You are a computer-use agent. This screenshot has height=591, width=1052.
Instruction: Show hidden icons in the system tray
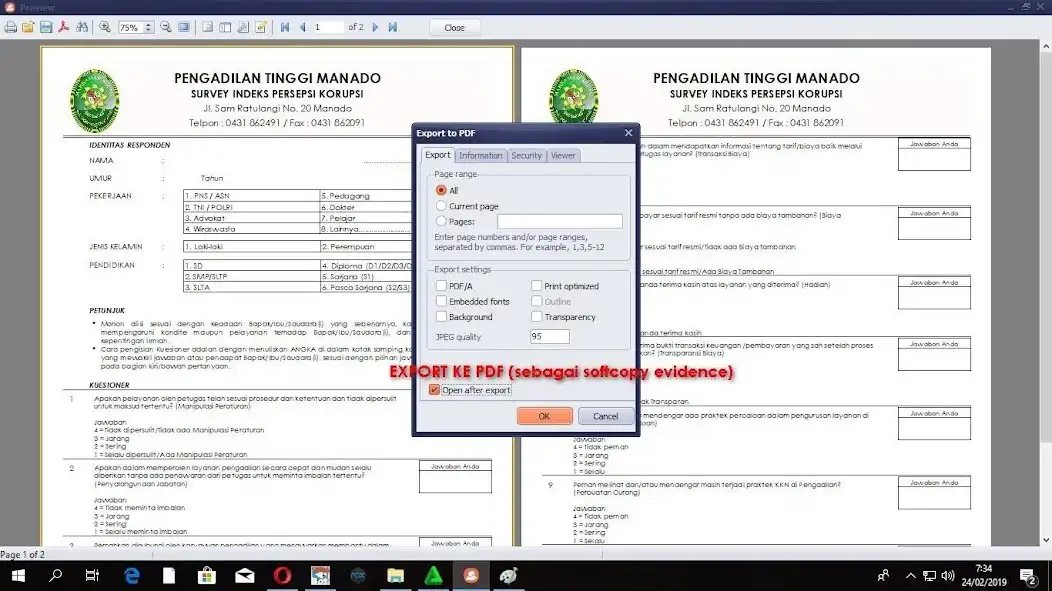tap(911, 575)
